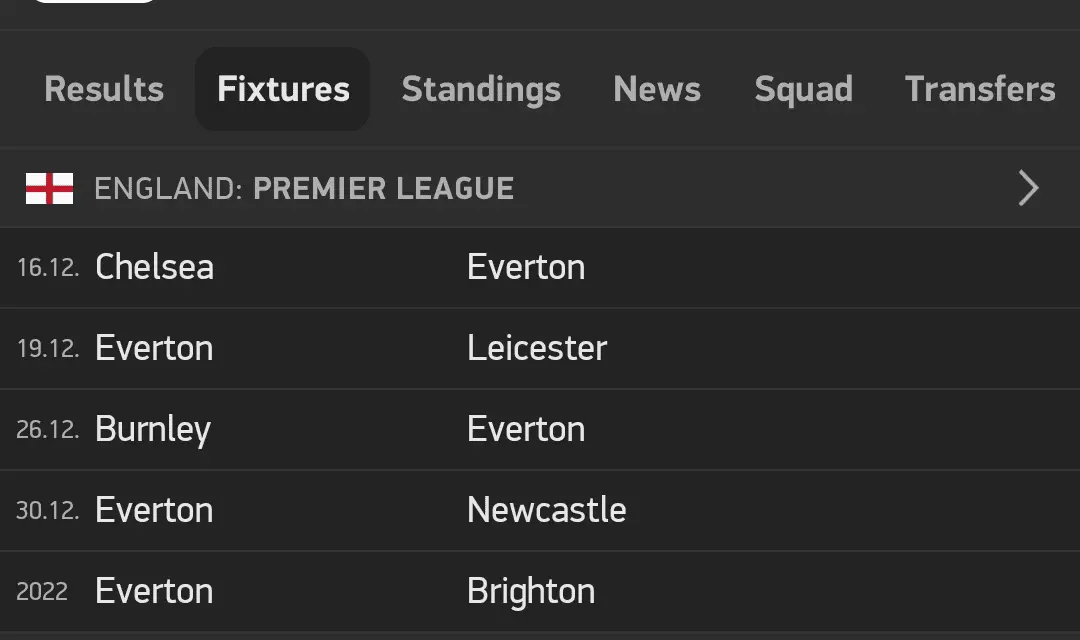Open the Standings tab
The height and width of the screenshot is (640, 1080).
point(481,89)
